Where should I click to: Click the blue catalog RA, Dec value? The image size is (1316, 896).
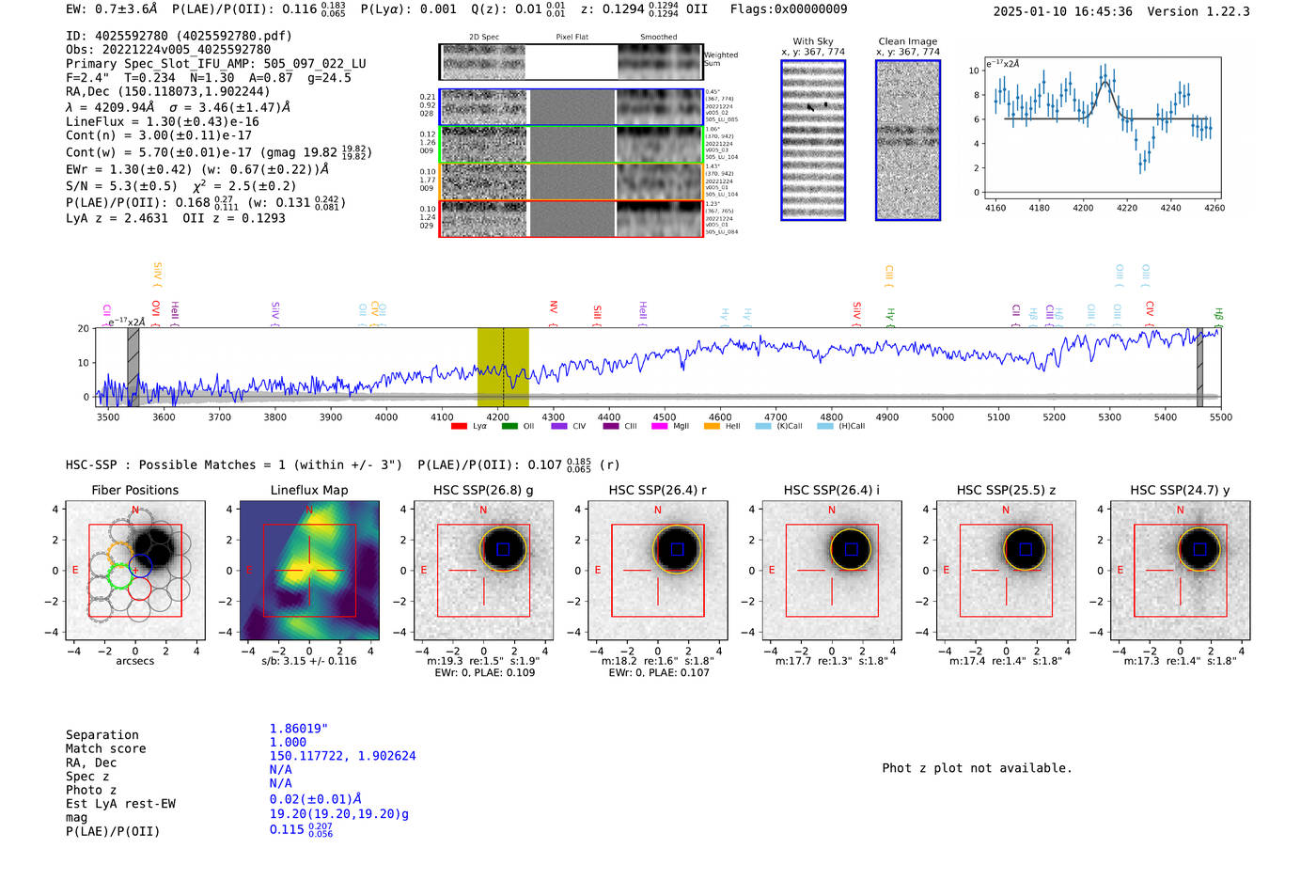342,756
